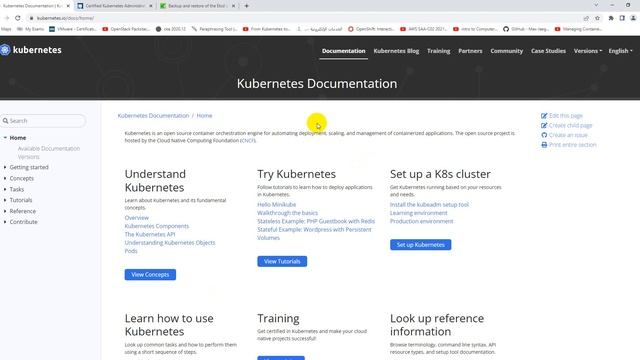Image resolution: width=640 pixels, height=360 pixels.
Task: Expand the Reference sidebar section
Action: pos(5,211)
